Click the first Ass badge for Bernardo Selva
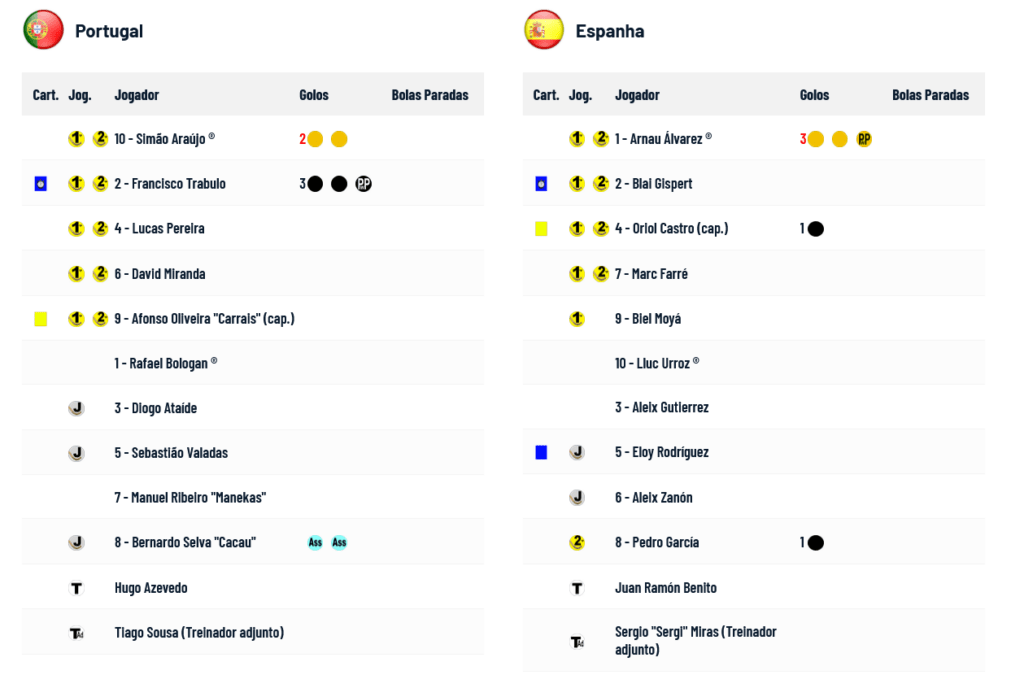This screenshot has width=1024, height=675. [315, 542]
